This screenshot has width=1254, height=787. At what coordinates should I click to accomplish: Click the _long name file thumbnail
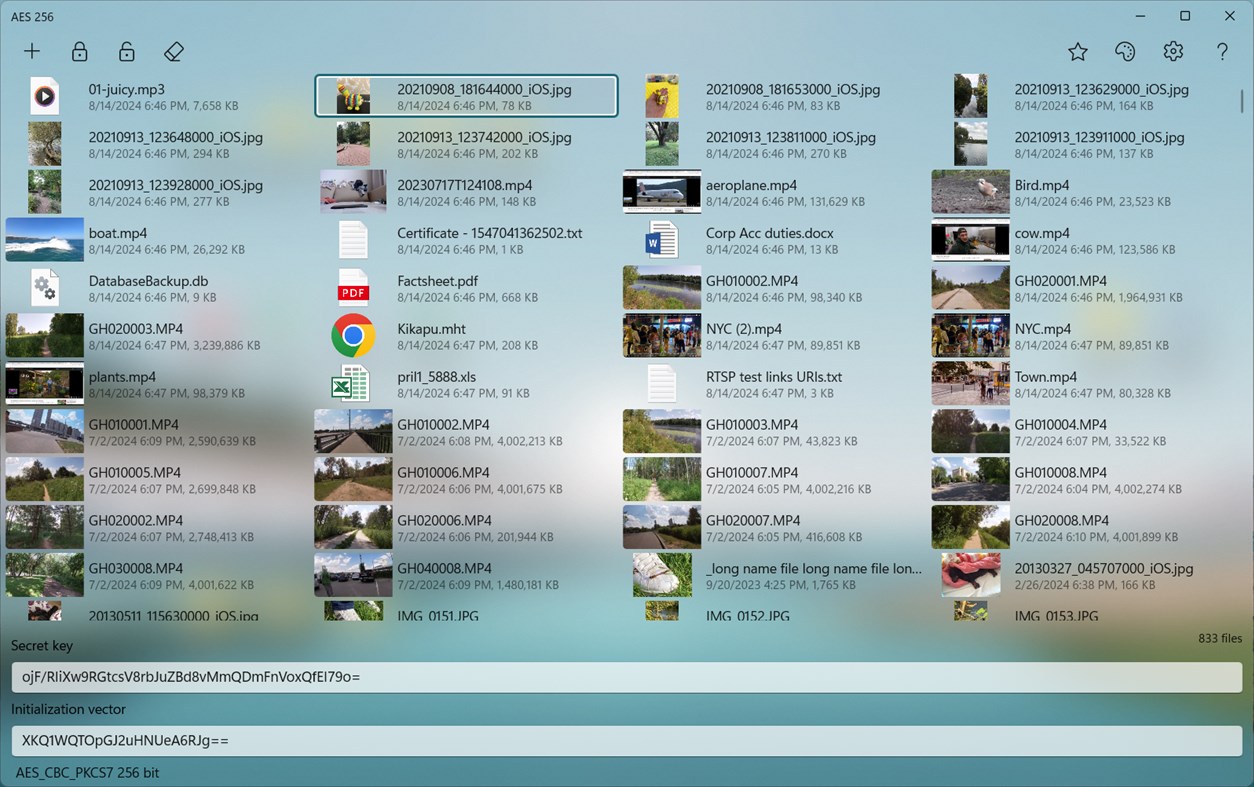click(662, 575)
